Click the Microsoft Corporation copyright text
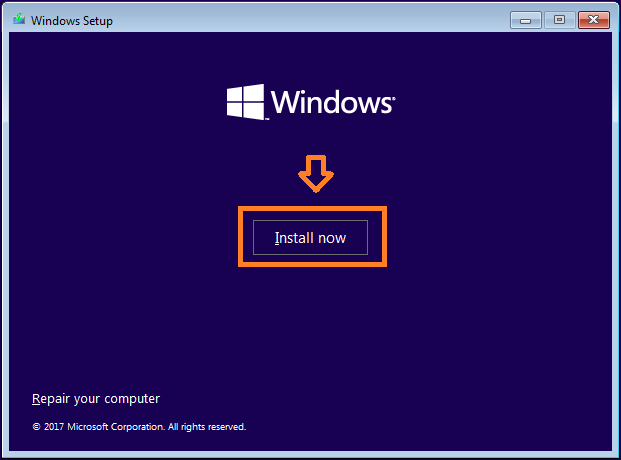Screen dimensions: 621x460 [139, 427]
